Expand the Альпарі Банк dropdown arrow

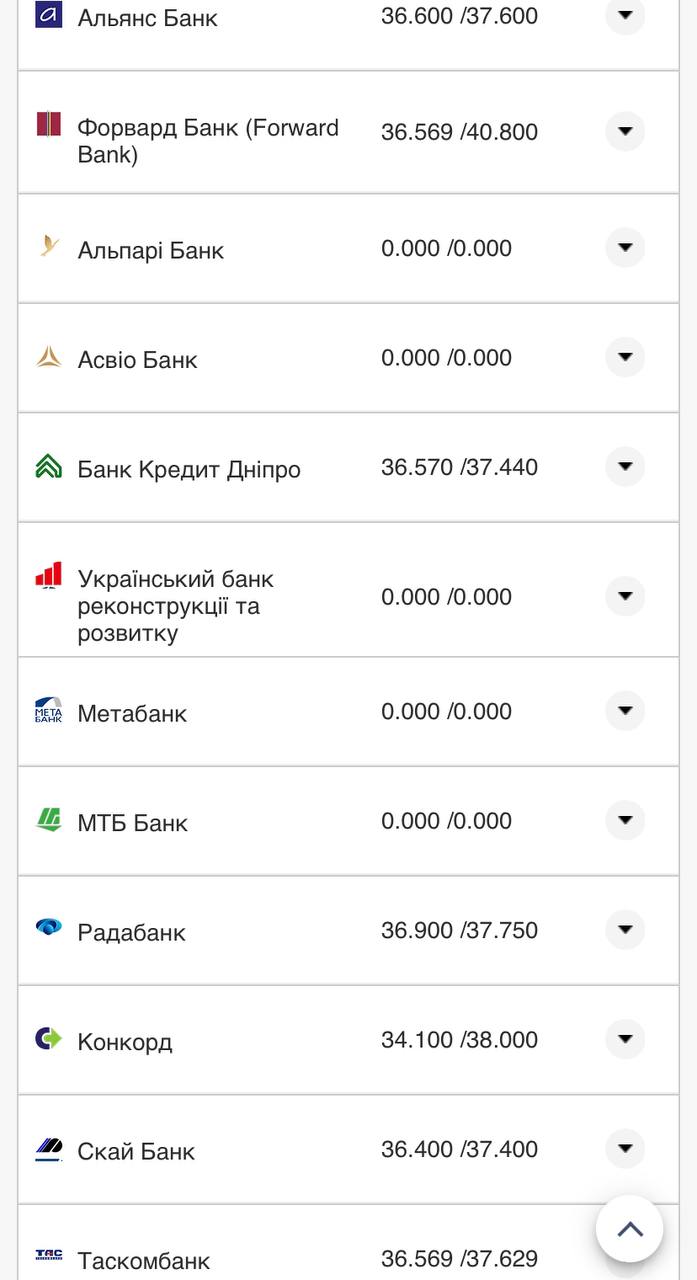coord(625,247)
